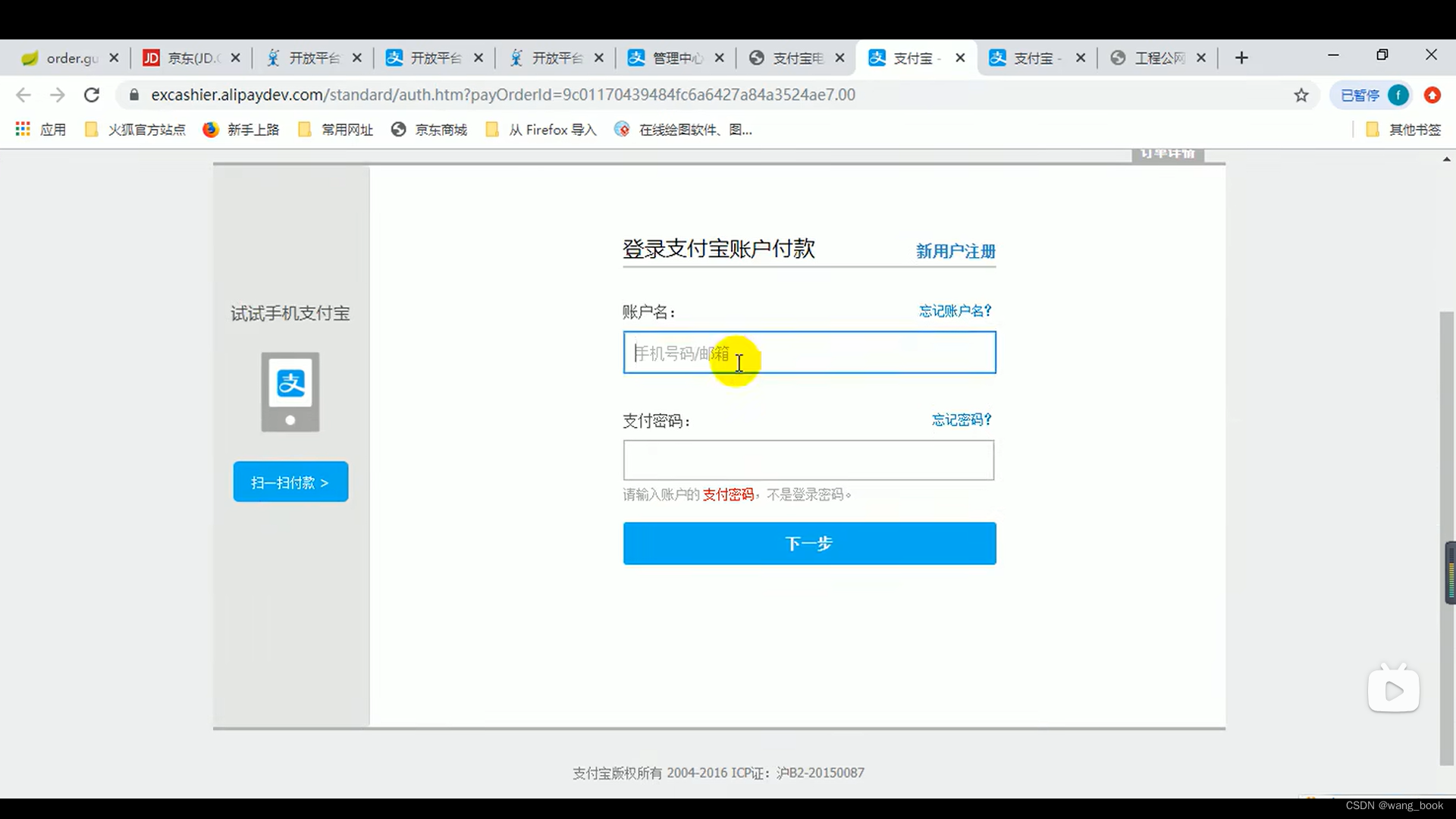Click the 忘记密码? link
This screenshot has height=819, width=1456.
pos(962,419)
